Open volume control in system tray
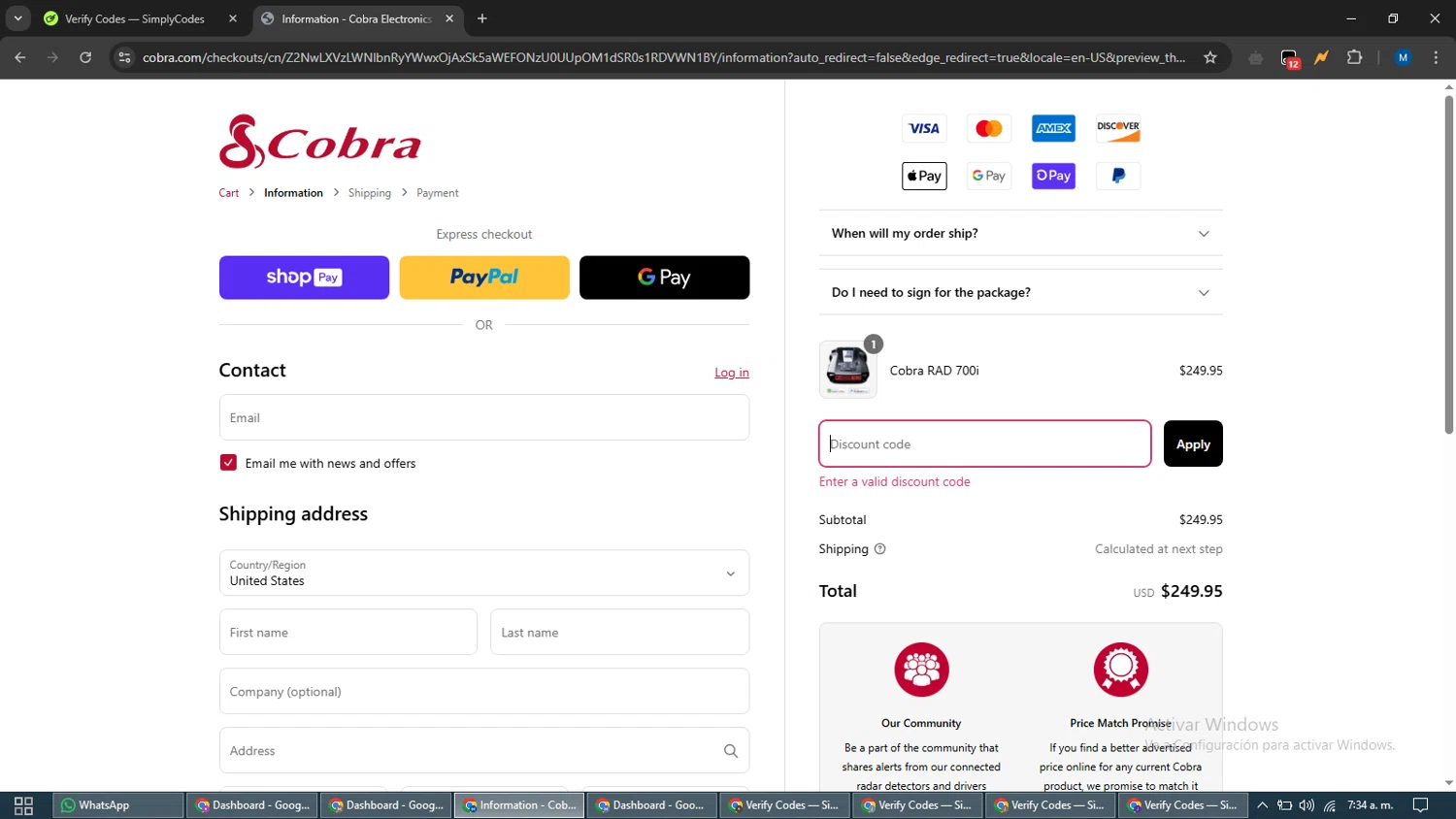 tap(1307, 805)
